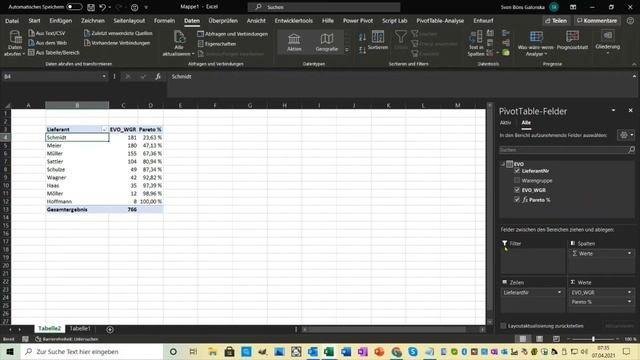
Task: Click the Teilen button
Action: click(x=556, y=20)
